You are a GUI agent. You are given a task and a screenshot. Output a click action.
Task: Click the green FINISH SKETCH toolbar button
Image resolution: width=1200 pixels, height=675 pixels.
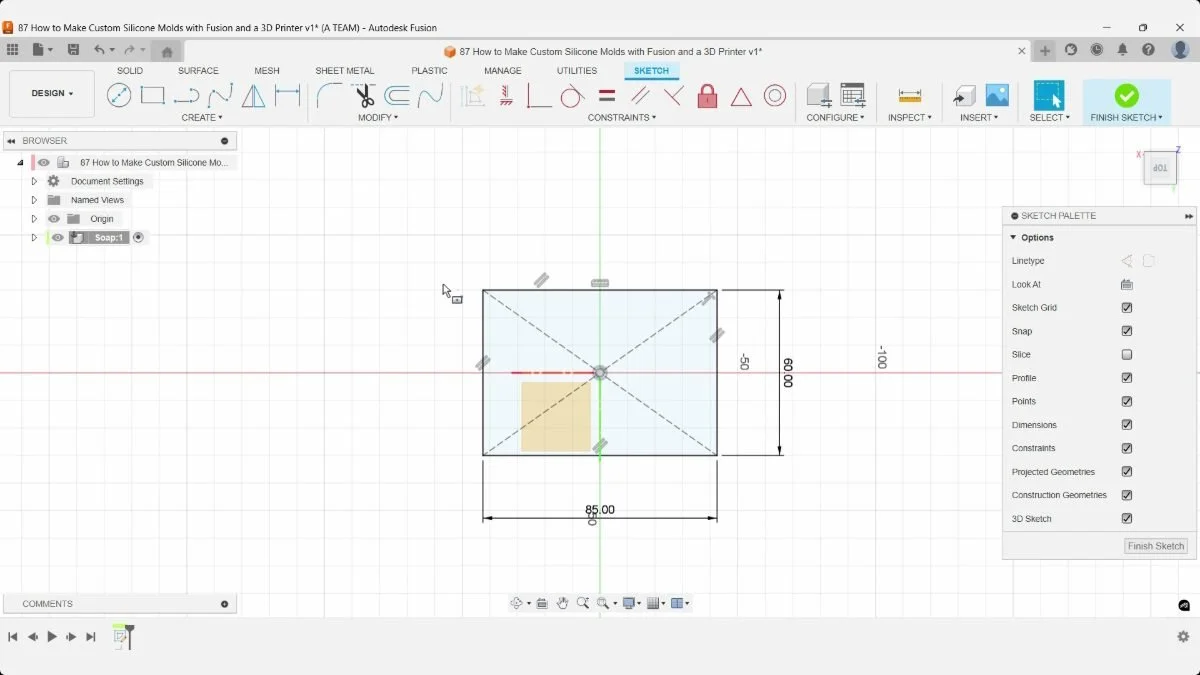1127,101
